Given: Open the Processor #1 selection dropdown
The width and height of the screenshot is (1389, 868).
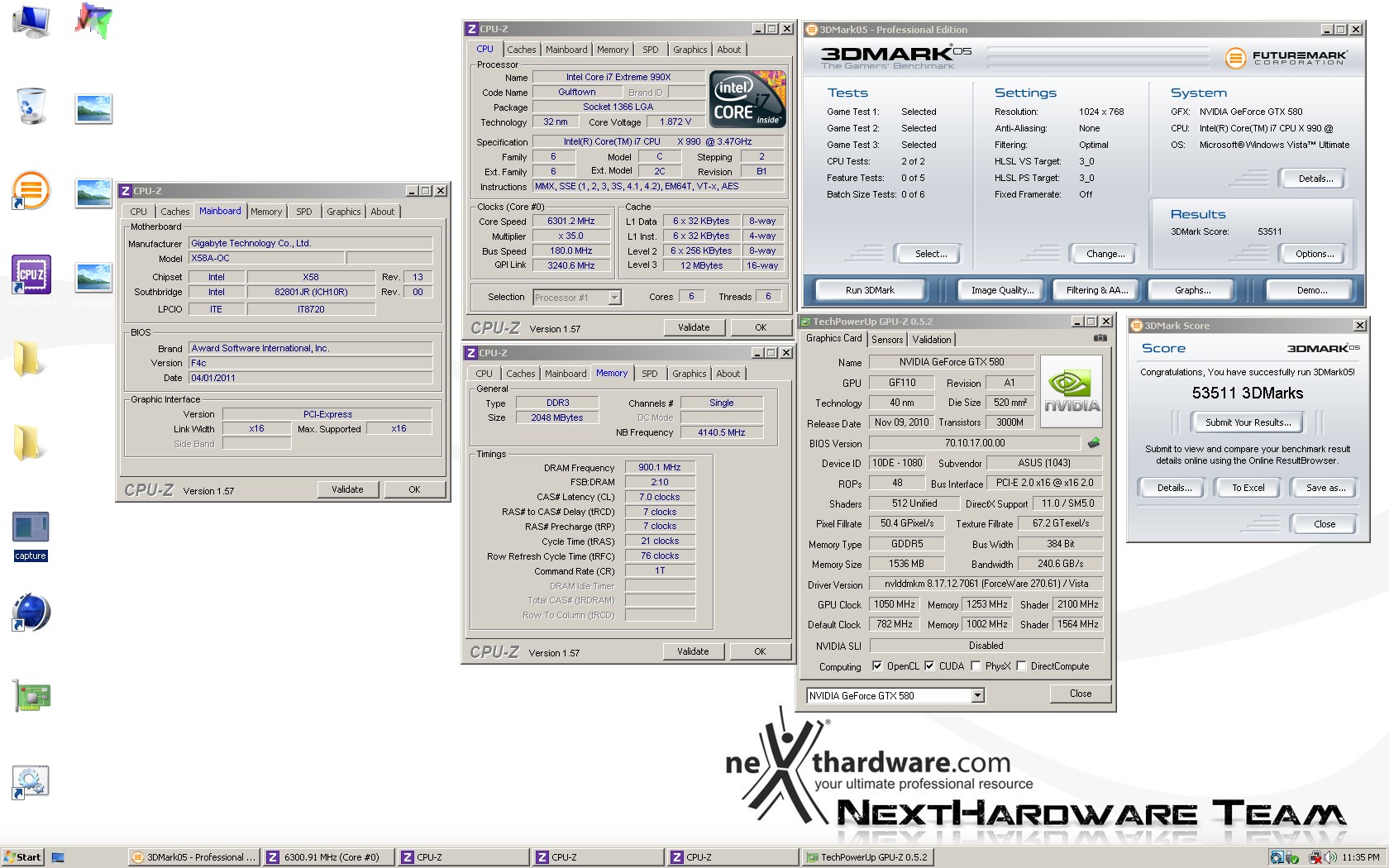Looking at the screenshot, I should 614,298.
